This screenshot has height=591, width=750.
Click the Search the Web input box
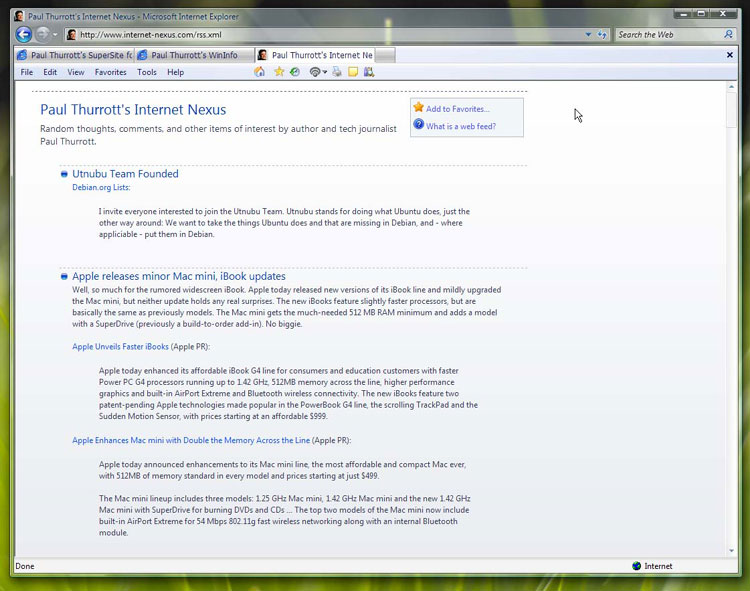665,34
